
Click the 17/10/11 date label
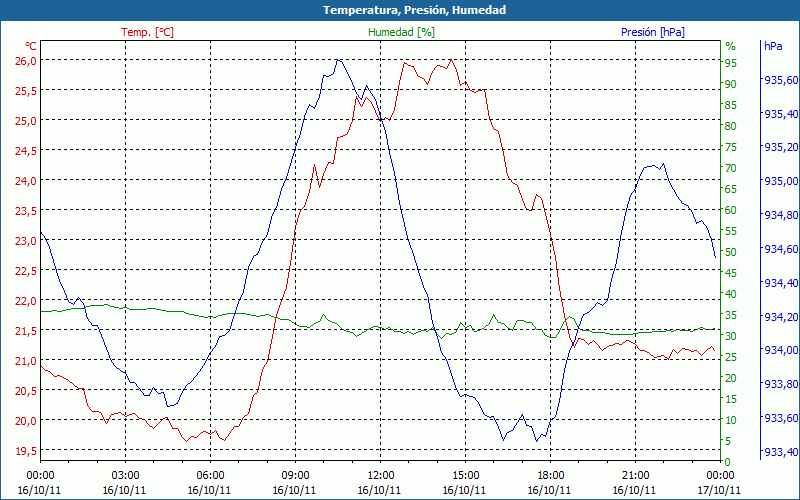[718, 490]
